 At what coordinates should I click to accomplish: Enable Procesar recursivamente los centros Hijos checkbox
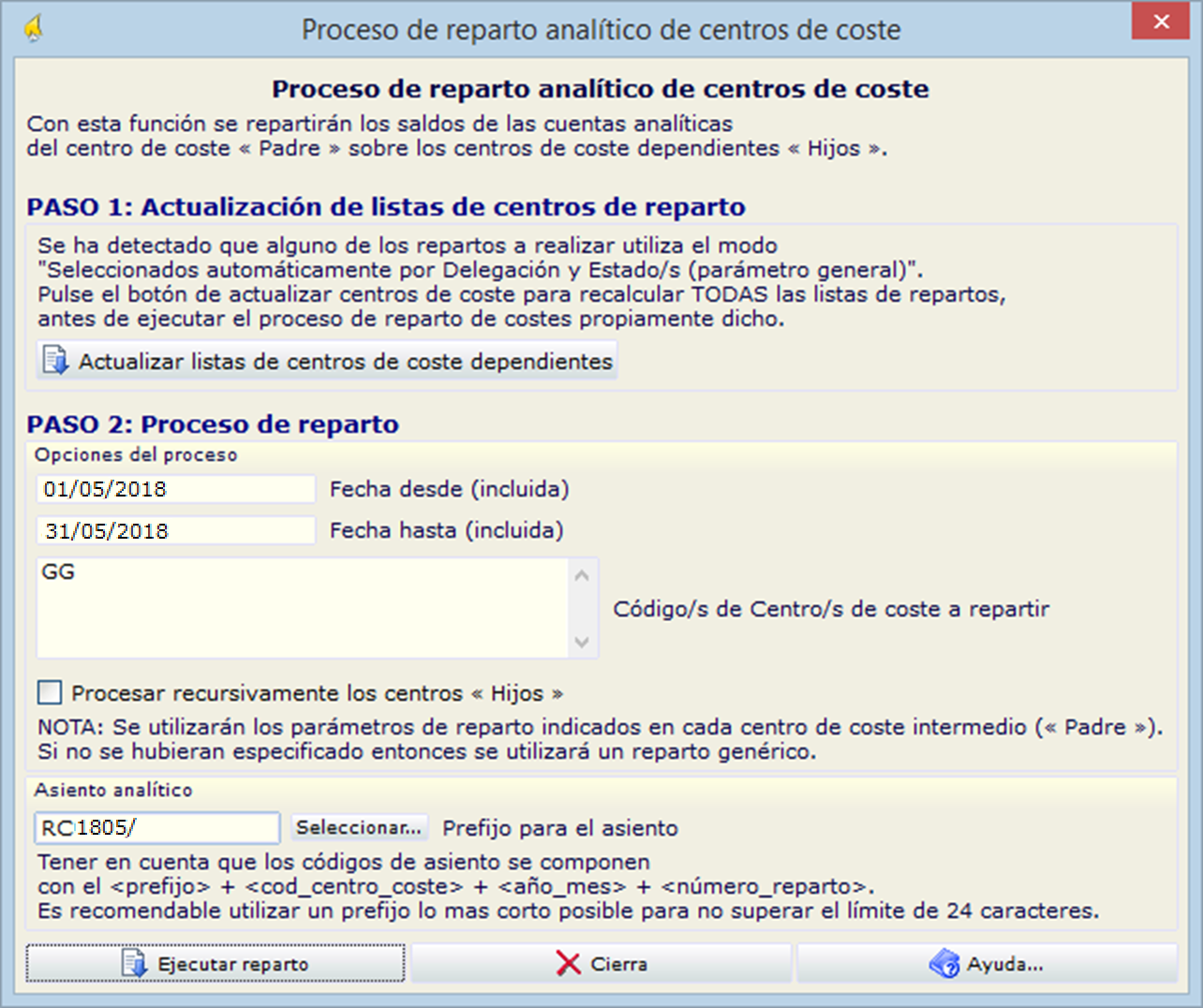(x=50, y=692)
